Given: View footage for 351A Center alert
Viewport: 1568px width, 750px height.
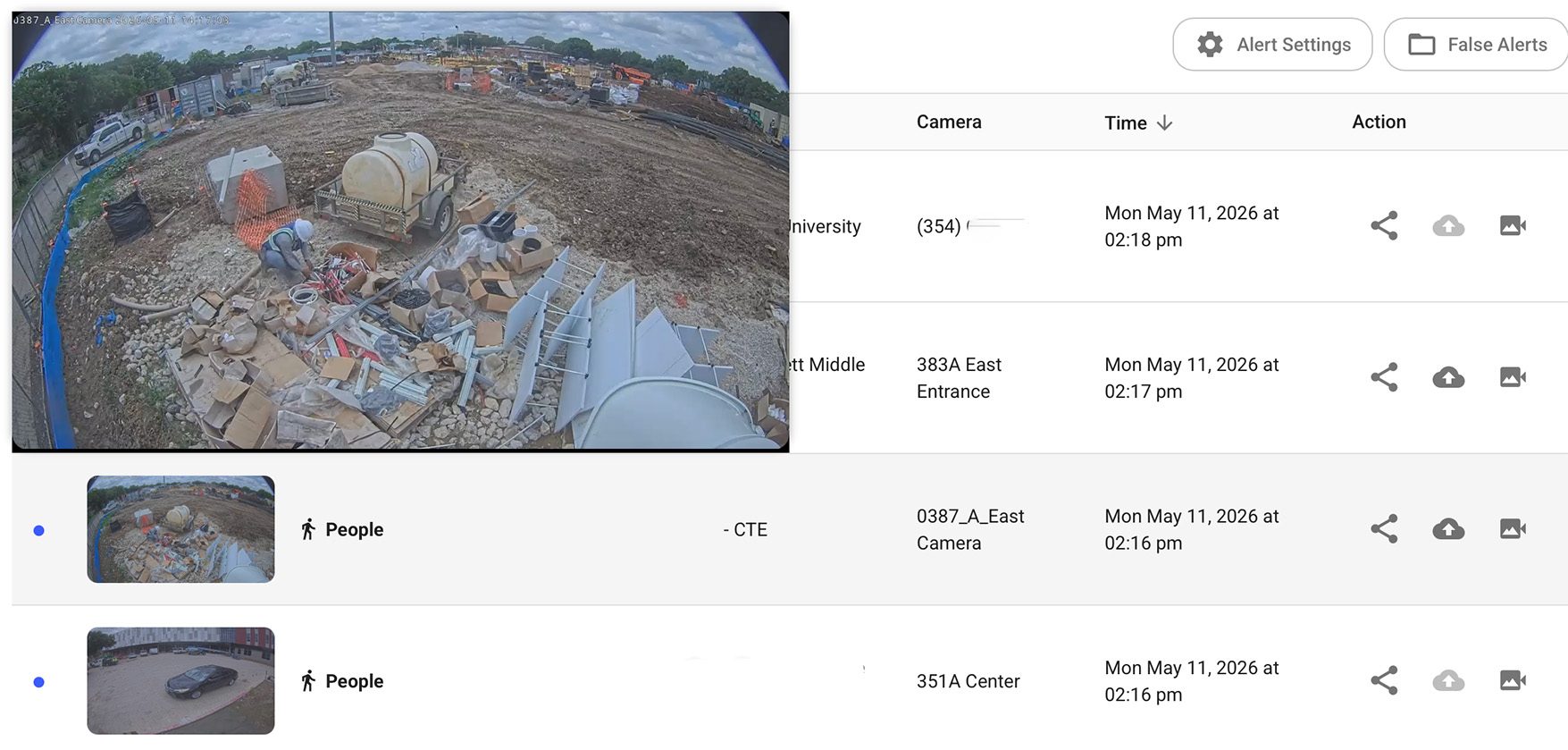Looking at the screenshot, I should 1513,680.
